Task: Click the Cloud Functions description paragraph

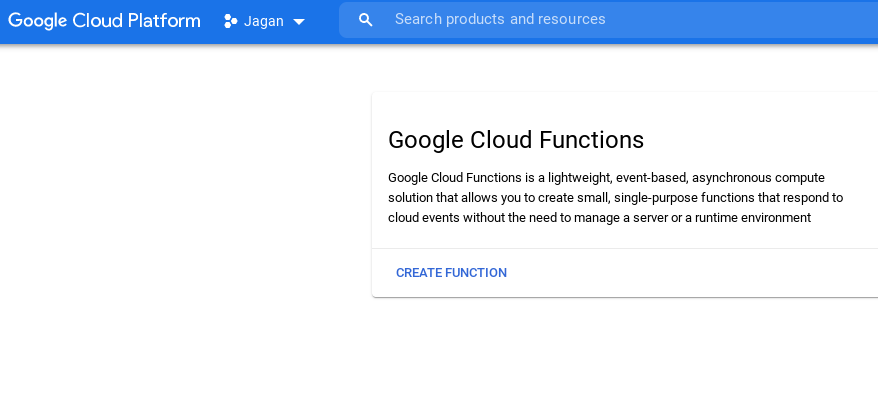Action: coord(615,197)
